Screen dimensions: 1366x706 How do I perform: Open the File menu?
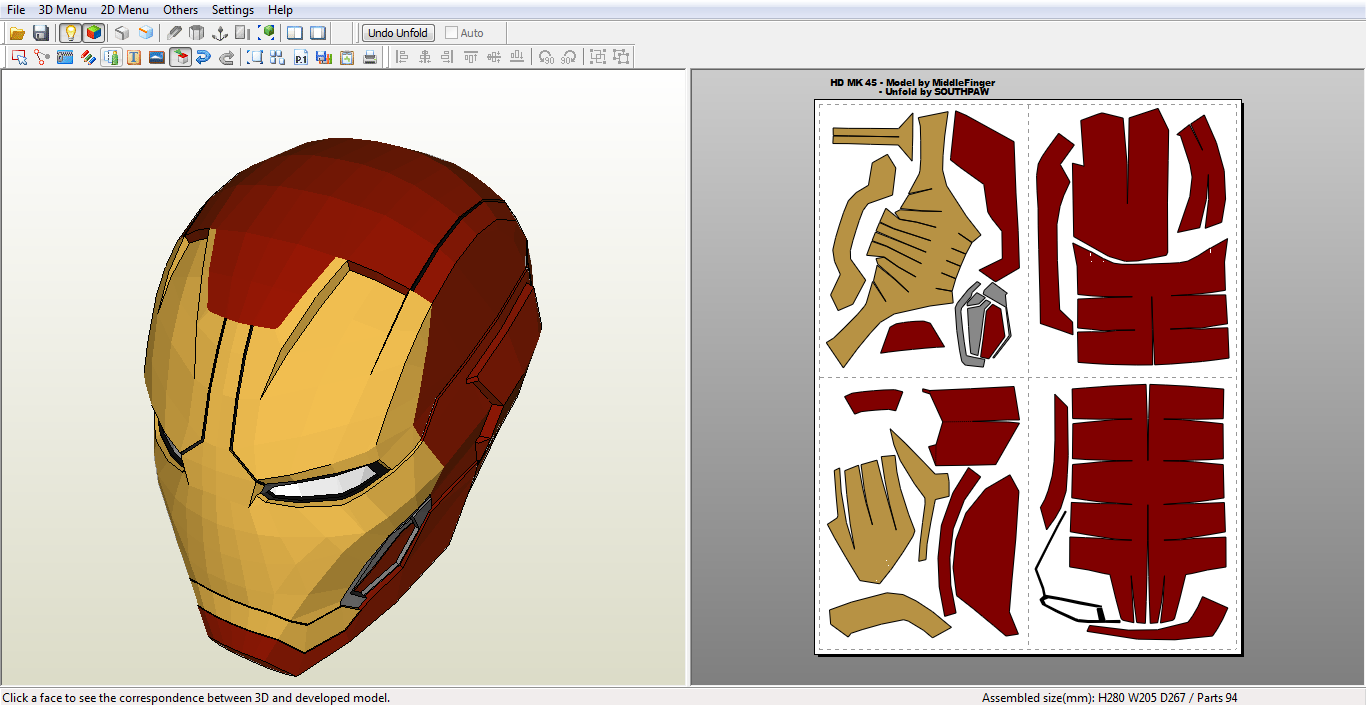[x=16, y=10]
